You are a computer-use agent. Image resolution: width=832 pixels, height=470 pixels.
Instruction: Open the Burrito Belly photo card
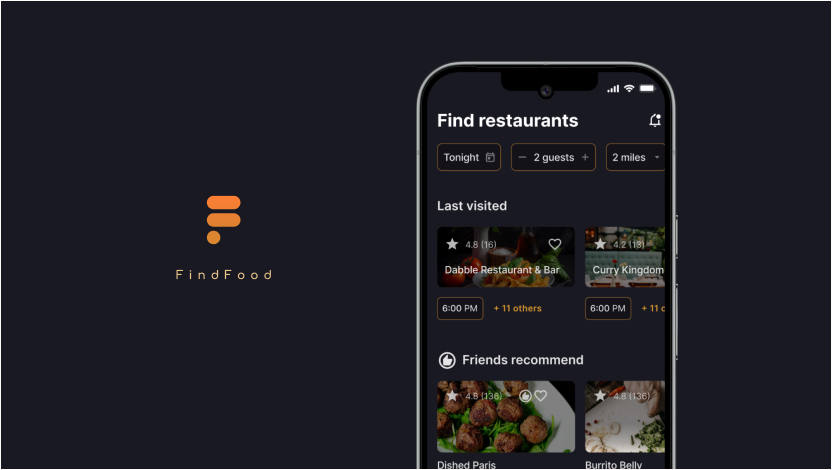point(625,416)
